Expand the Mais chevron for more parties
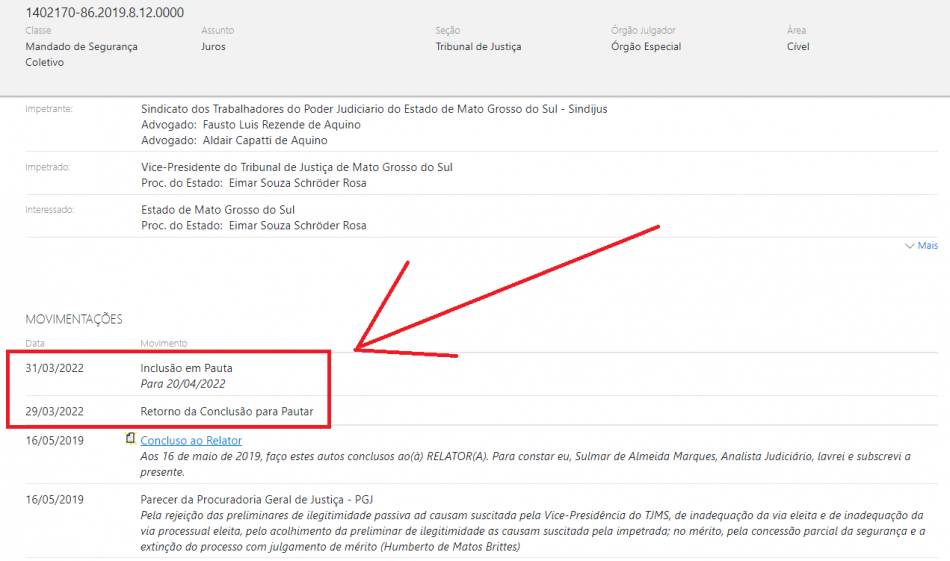The height and width of the screenshot is (561, 950). pos(920,245)
